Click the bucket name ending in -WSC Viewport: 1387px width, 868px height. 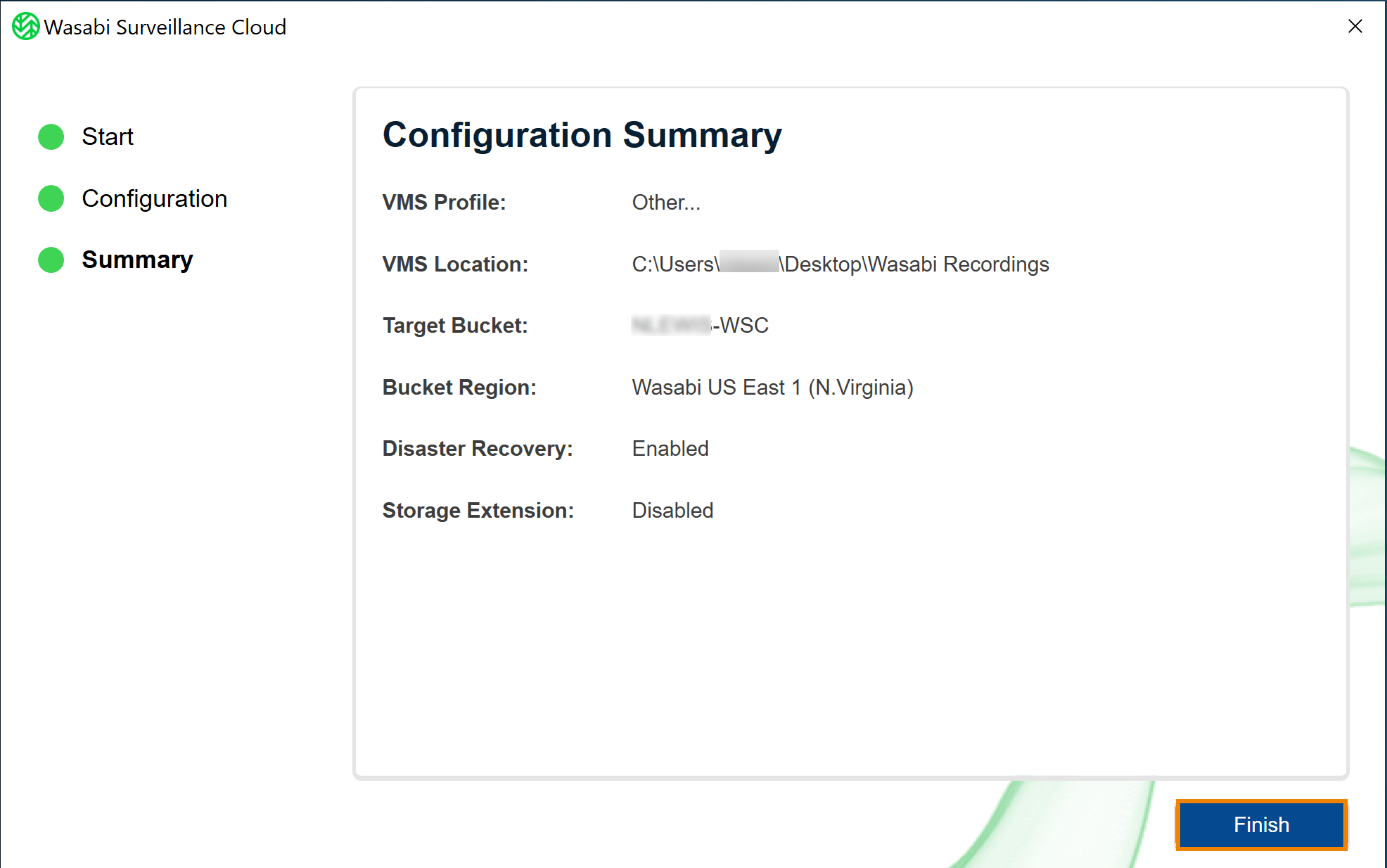[x=700, y=325]
